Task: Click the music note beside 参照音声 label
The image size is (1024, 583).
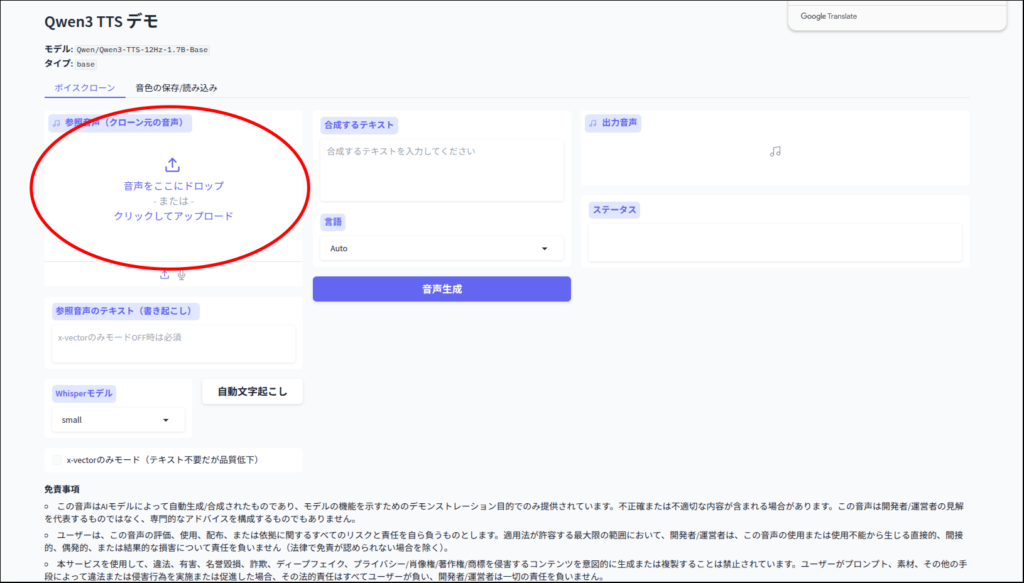Action: [57, 123]
